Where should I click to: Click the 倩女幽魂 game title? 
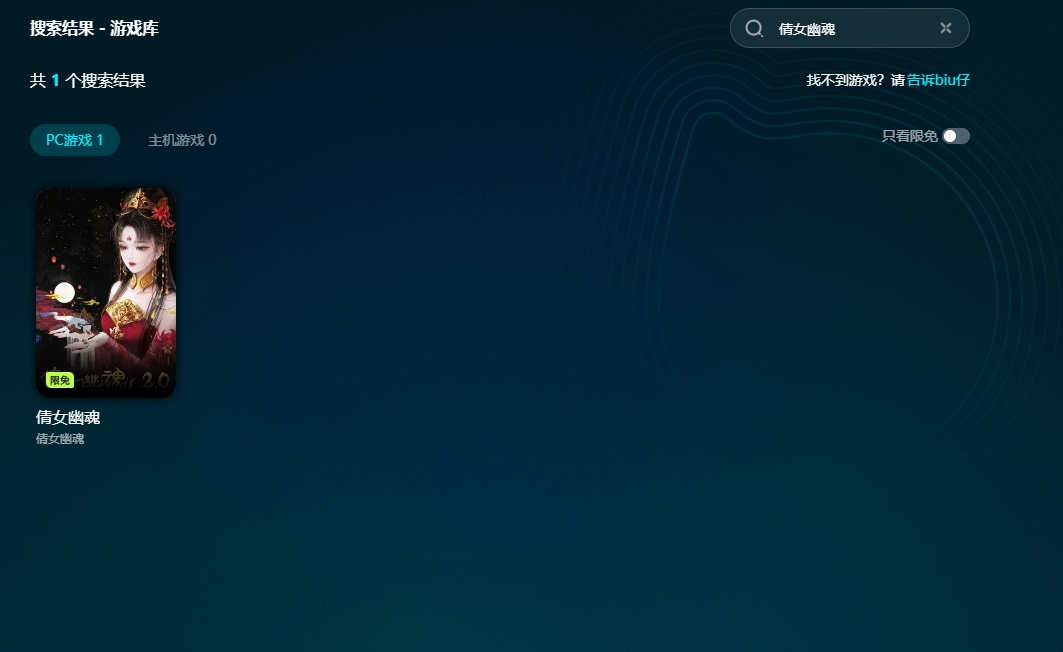[x=68, y=417]
